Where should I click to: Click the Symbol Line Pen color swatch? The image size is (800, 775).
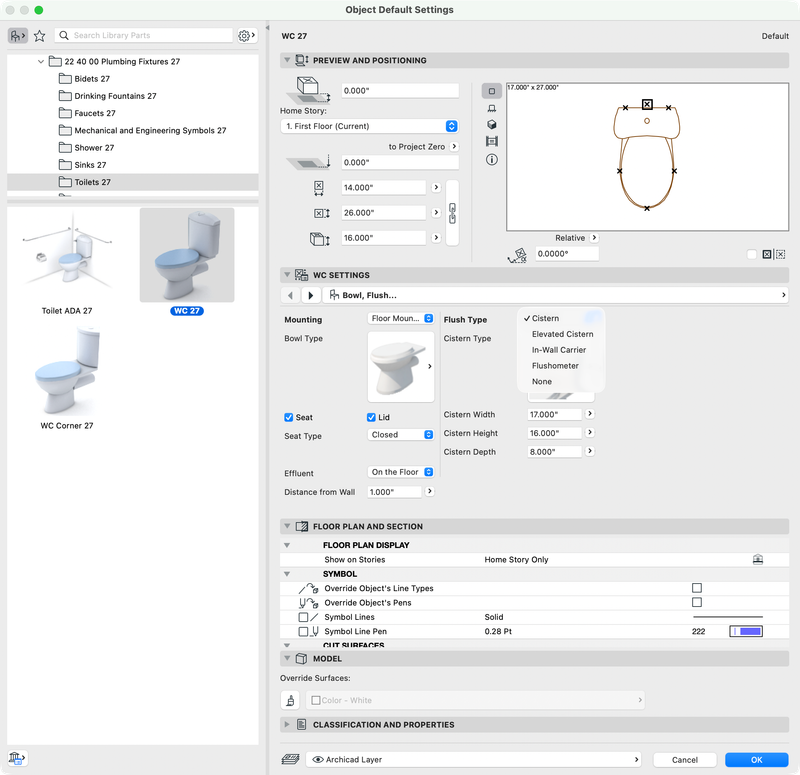click(746, 631)
